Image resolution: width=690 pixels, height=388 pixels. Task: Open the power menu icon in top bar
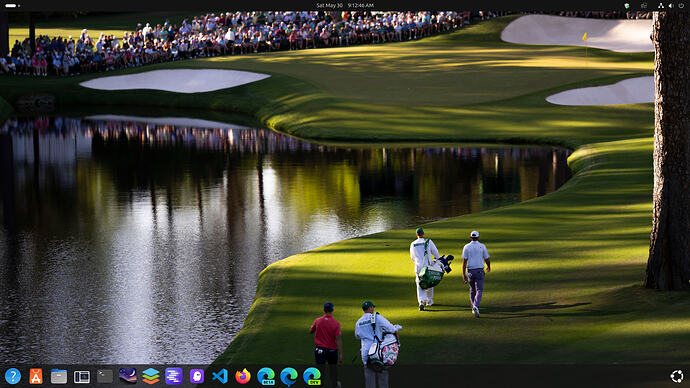pos(681,5)
